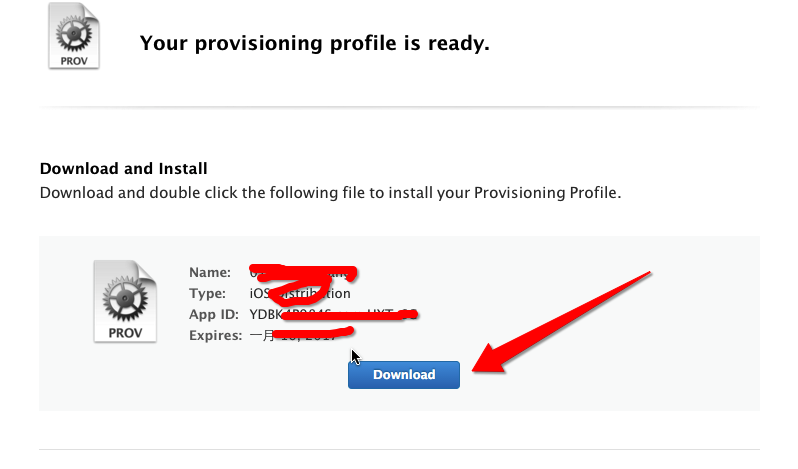Click the divider line below the gray panel

pyautogui.click(x=399, y=450)
